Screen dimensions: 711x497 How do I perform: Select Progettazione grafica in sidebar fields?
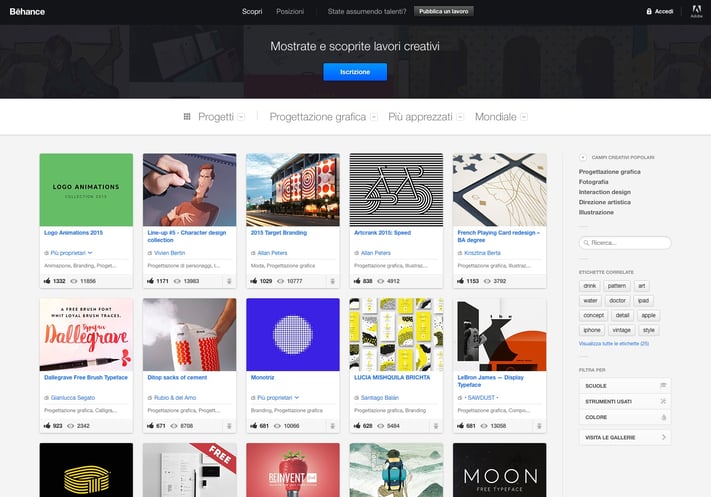[x=609, y=172]
